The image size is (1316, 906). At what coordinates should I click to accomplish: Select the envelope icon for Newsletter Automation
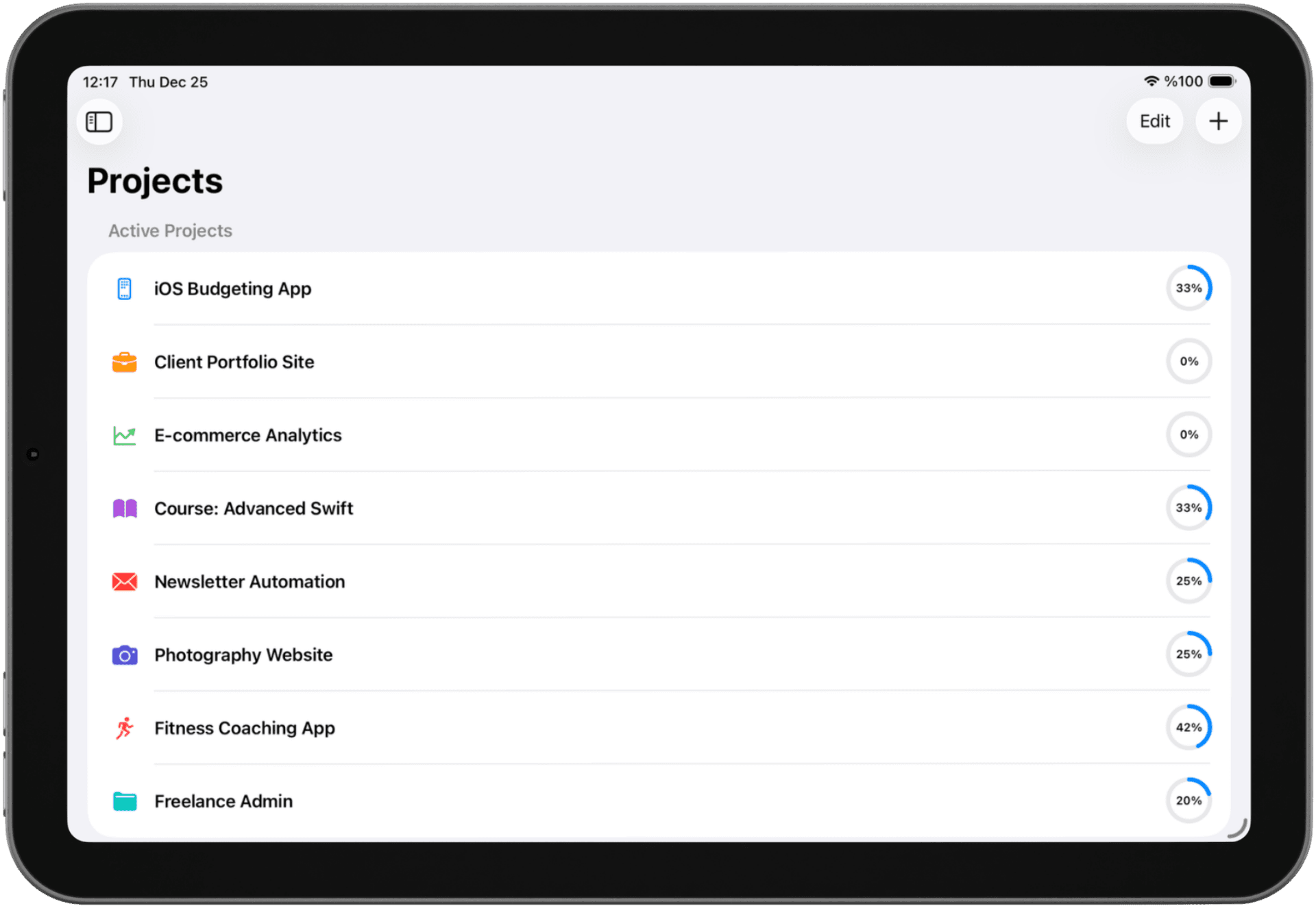coord(124,581)
